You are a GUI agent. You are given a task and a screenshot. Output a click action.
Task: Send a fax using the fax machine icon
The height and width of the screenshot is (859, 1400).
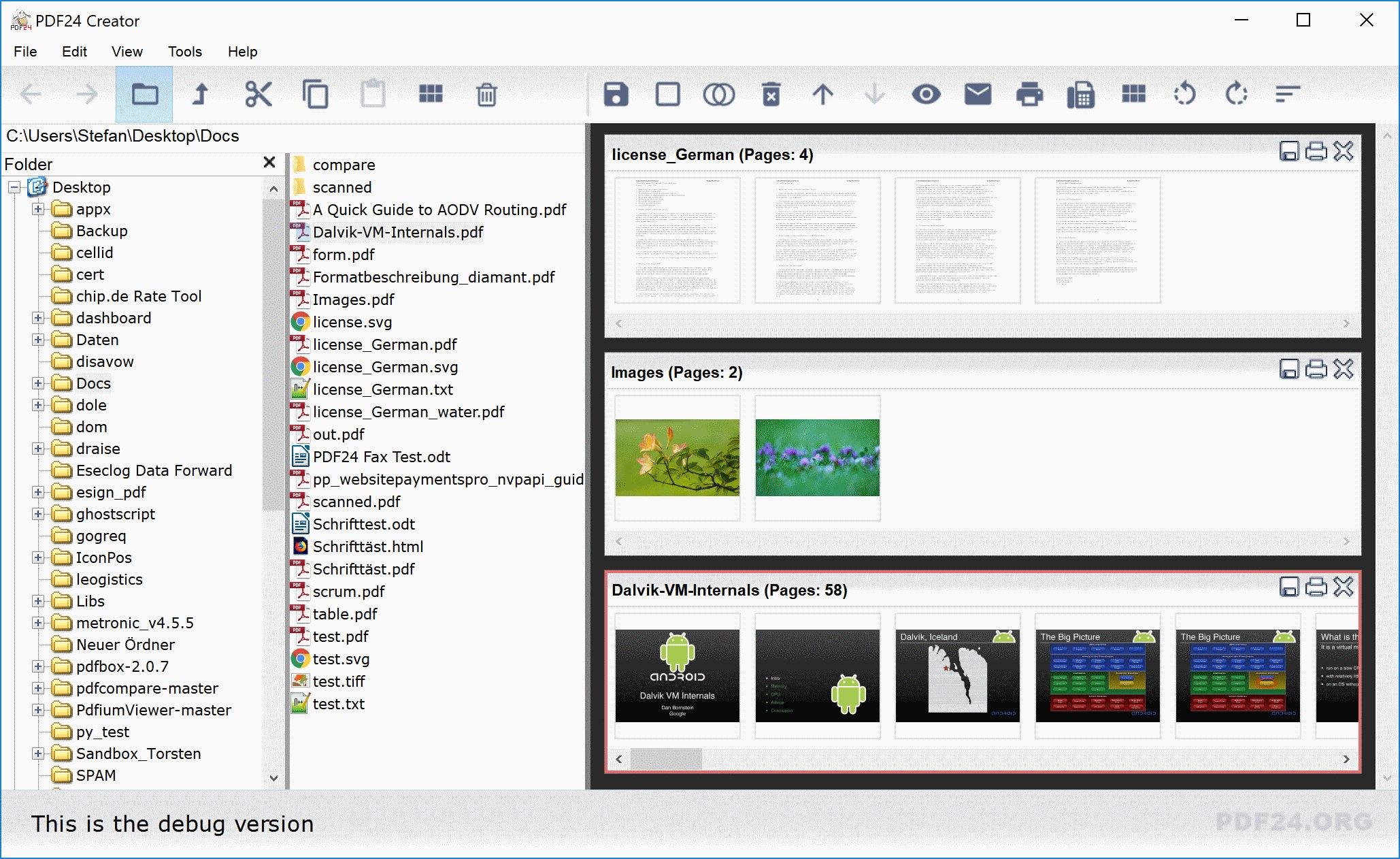(x=1081, y=94)
